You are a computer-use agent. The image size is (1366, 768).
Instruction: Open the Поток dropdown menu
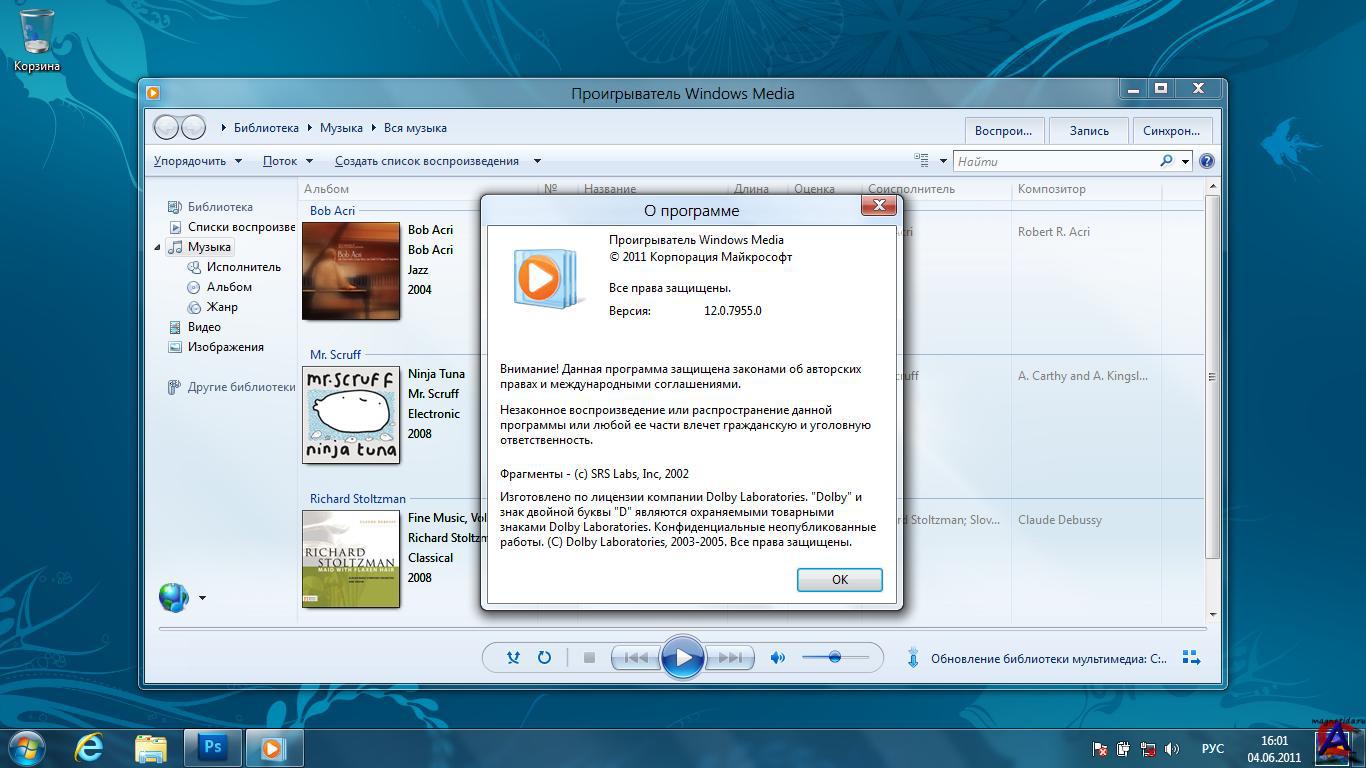pyautogui.click(x=287, y=161)
